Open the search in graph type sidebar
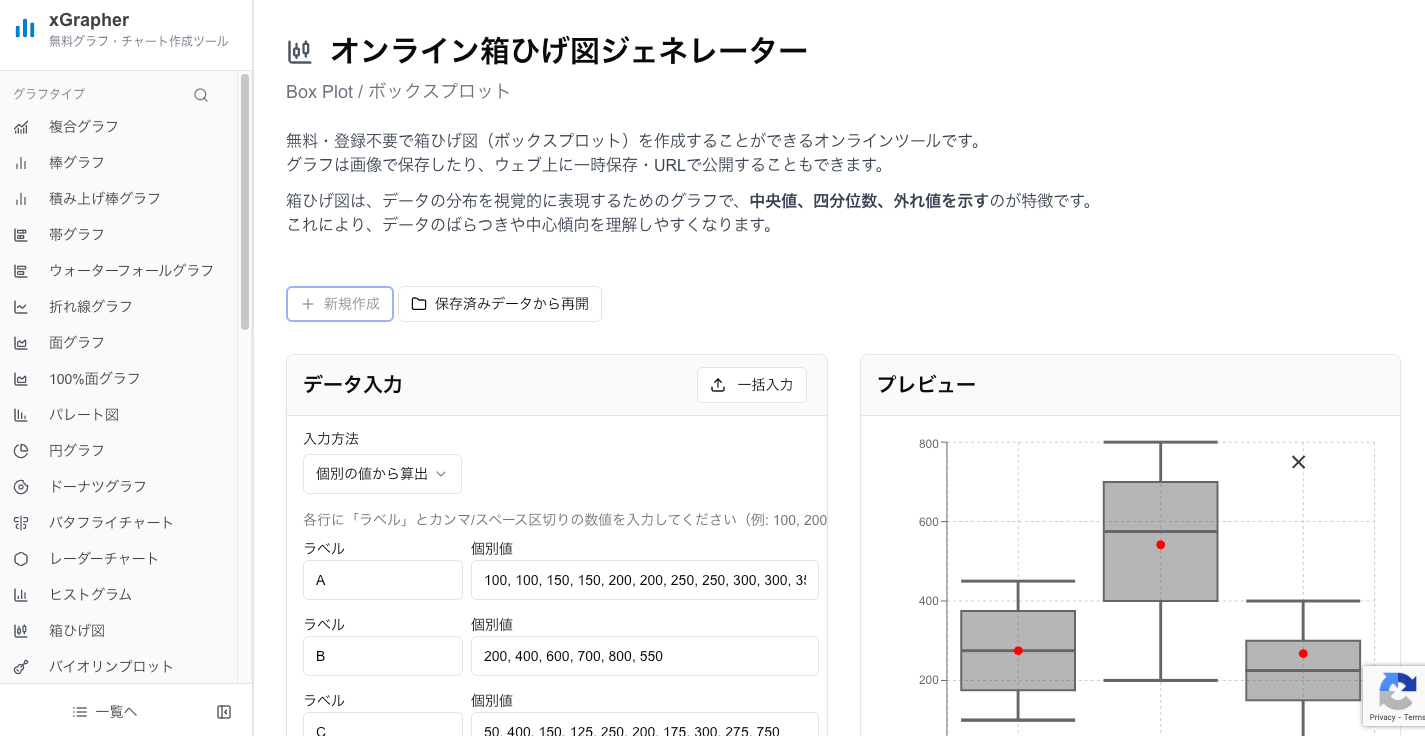This screenshot has width=1425, height=736. click(x=201, y=94)
